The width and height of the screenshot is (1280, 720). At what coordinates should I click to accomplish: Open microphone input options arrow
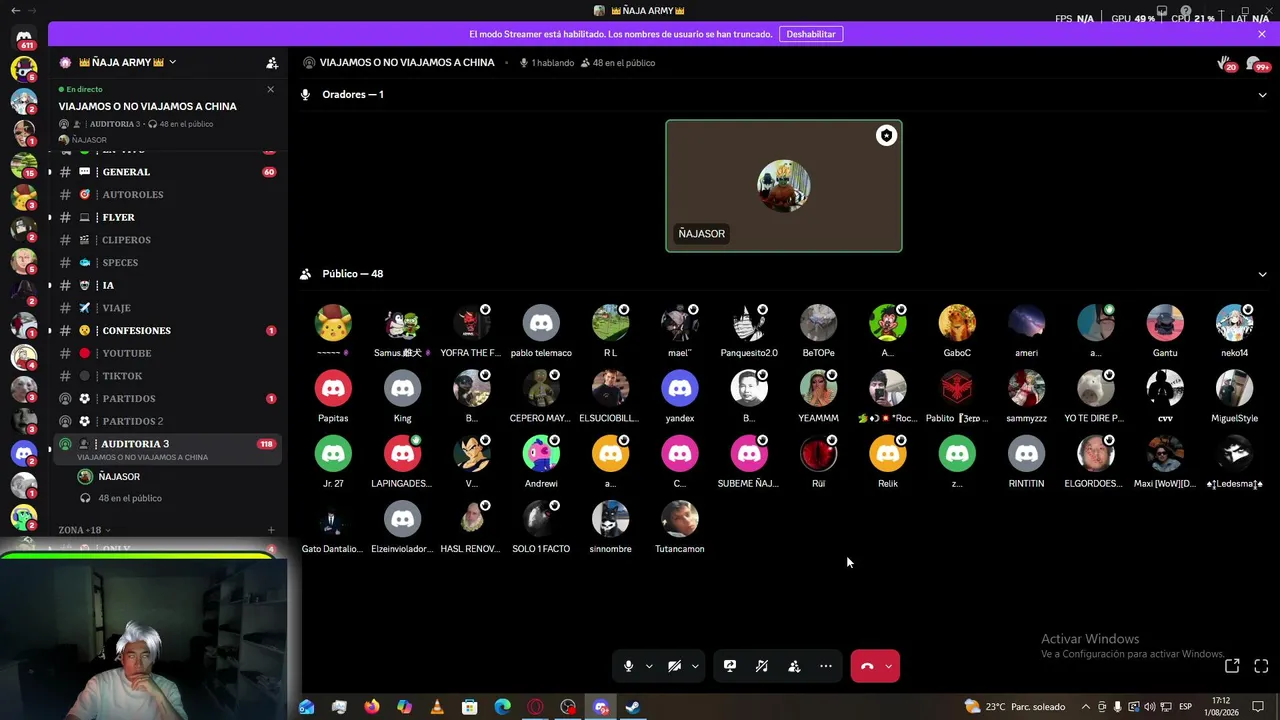(649, 666)
